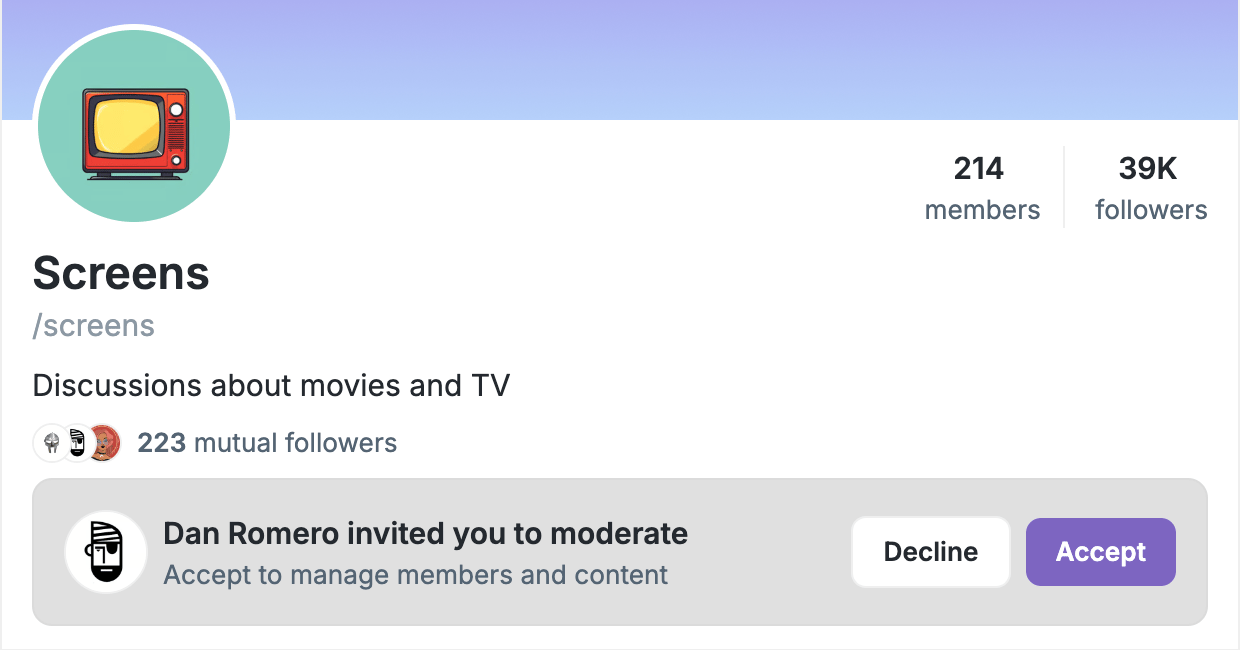
Task: Click the 'Dan Romero invited you to moderate' heading
Action: (x=425, y=534)
